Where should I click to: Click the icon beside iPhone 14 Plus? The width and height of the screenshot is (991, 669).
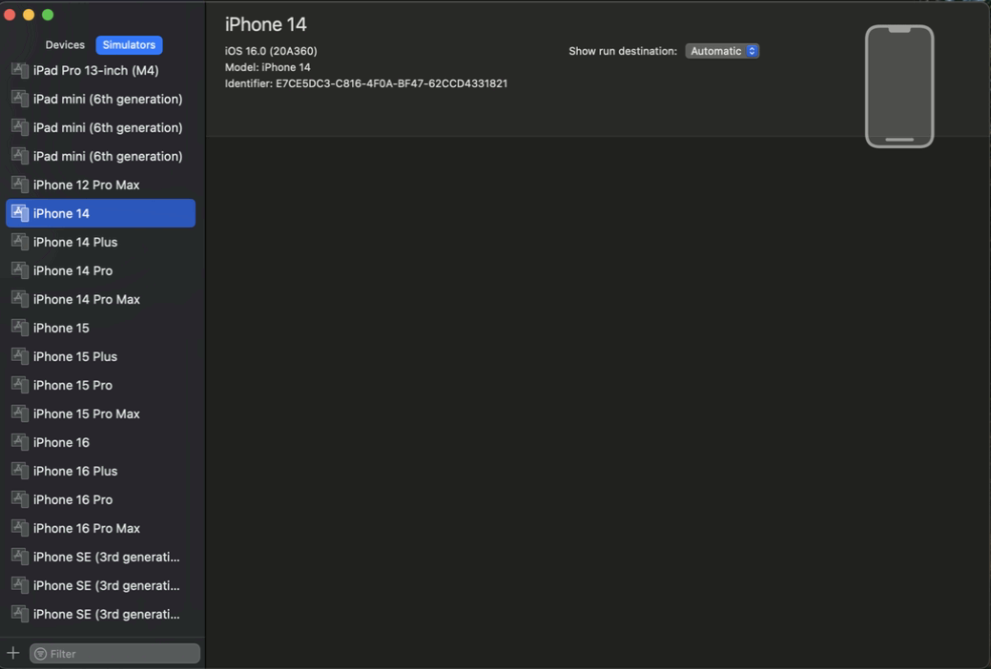tap(20, 242)
